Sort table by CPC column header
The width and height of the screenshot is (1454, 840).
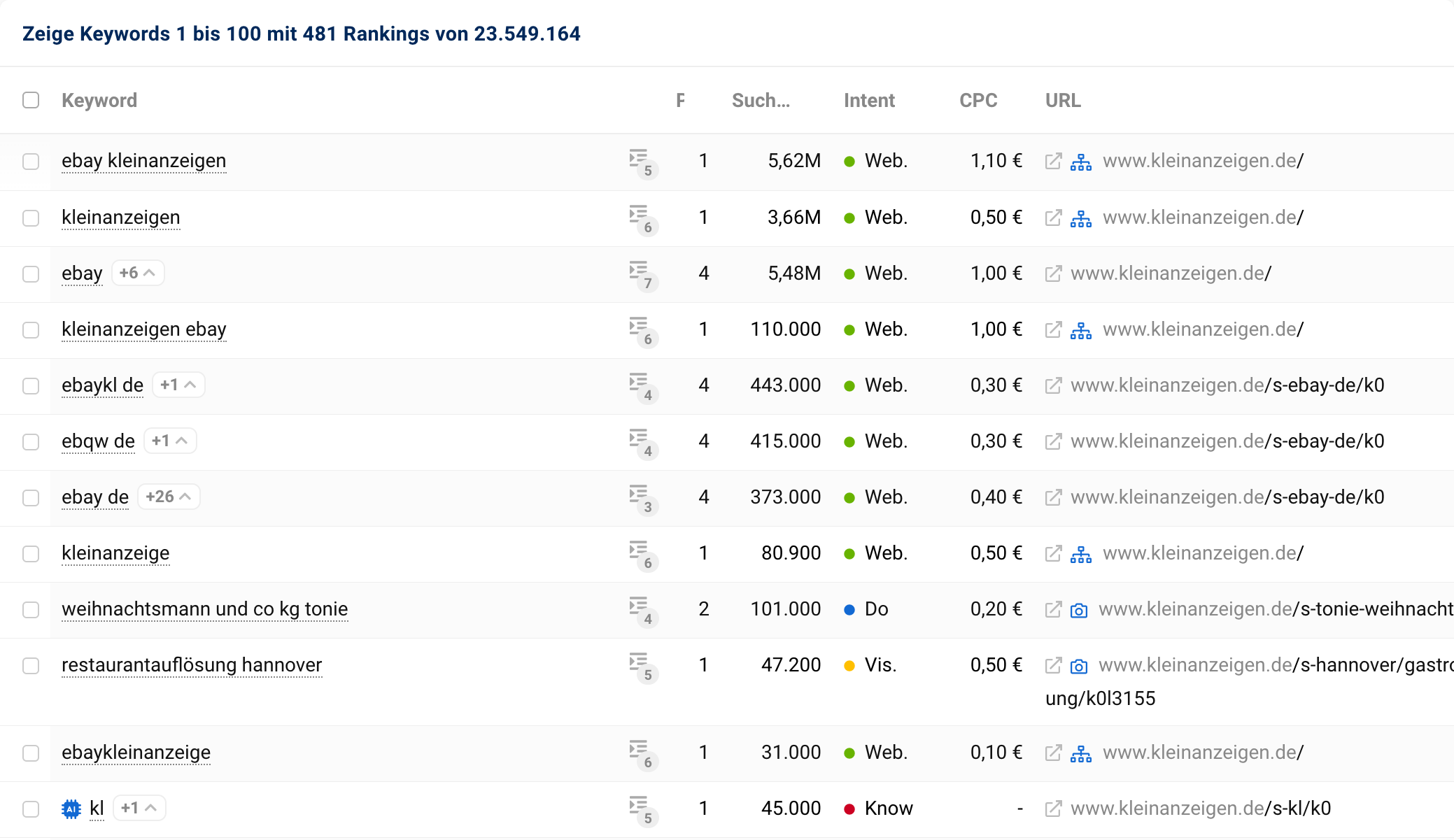click(x=977, y=101)
